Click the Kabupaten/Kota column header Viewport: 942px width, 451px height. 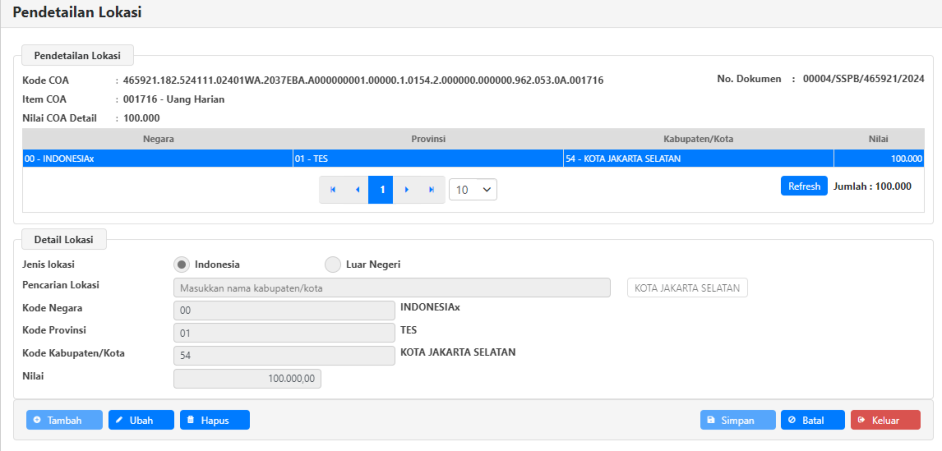point(697,138)
